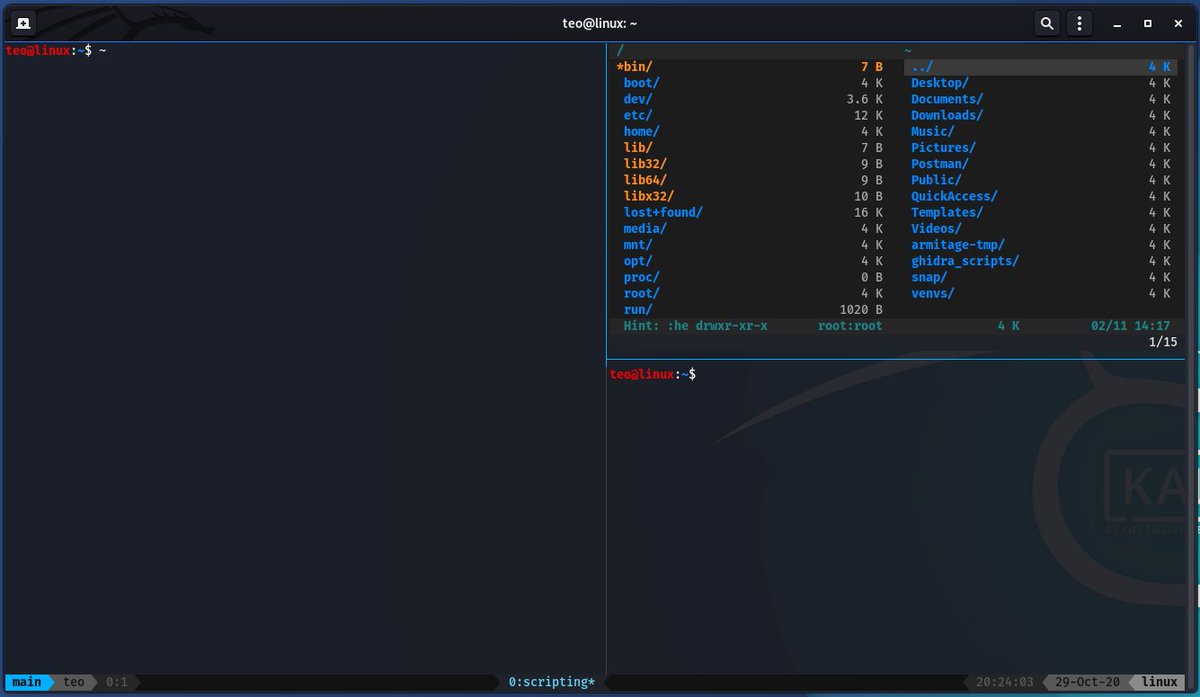Click the '3.6 K' size of dev/
The height and width of the screenshot is (697, 1200).
point(864,99)
